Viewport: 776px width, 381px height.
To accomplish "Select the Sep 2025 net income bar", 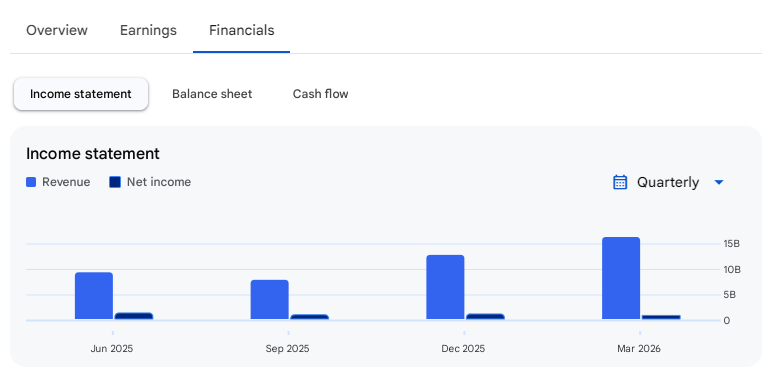I will coord(309,317).
